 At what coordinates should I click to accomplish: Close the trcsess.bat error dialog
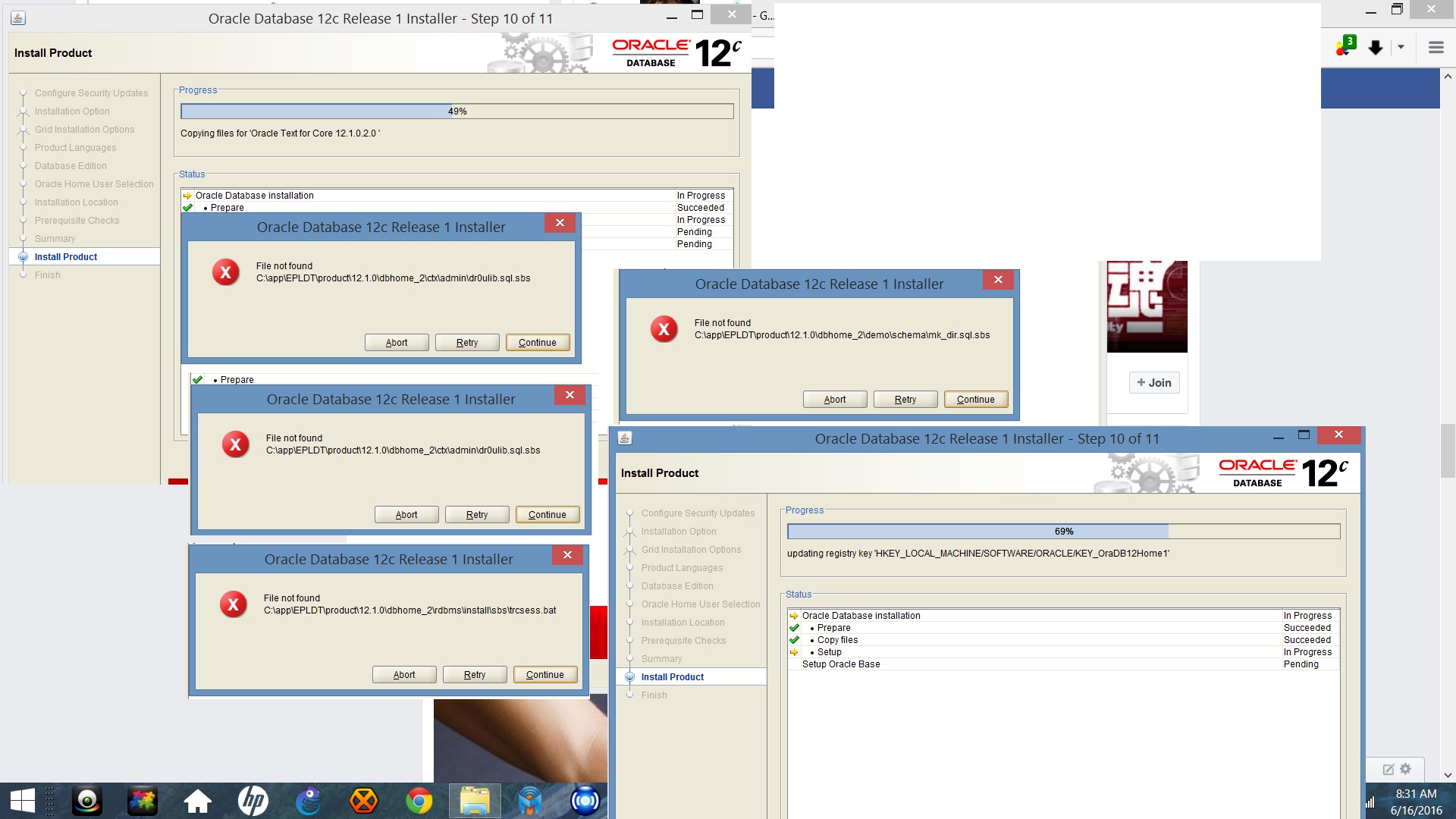pos(567,555)
